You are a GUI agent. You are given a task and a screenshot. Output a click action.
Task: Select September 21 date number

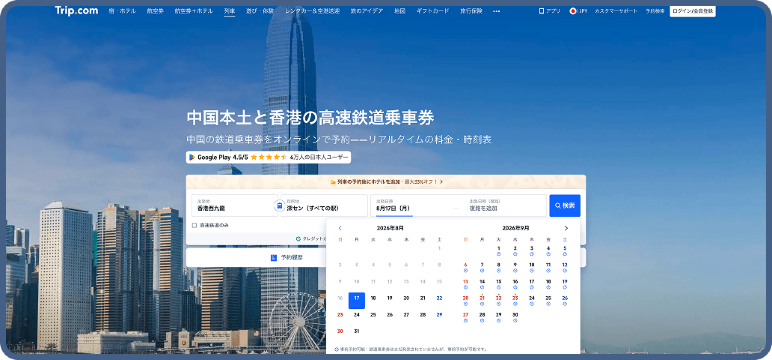coord(482,298)
